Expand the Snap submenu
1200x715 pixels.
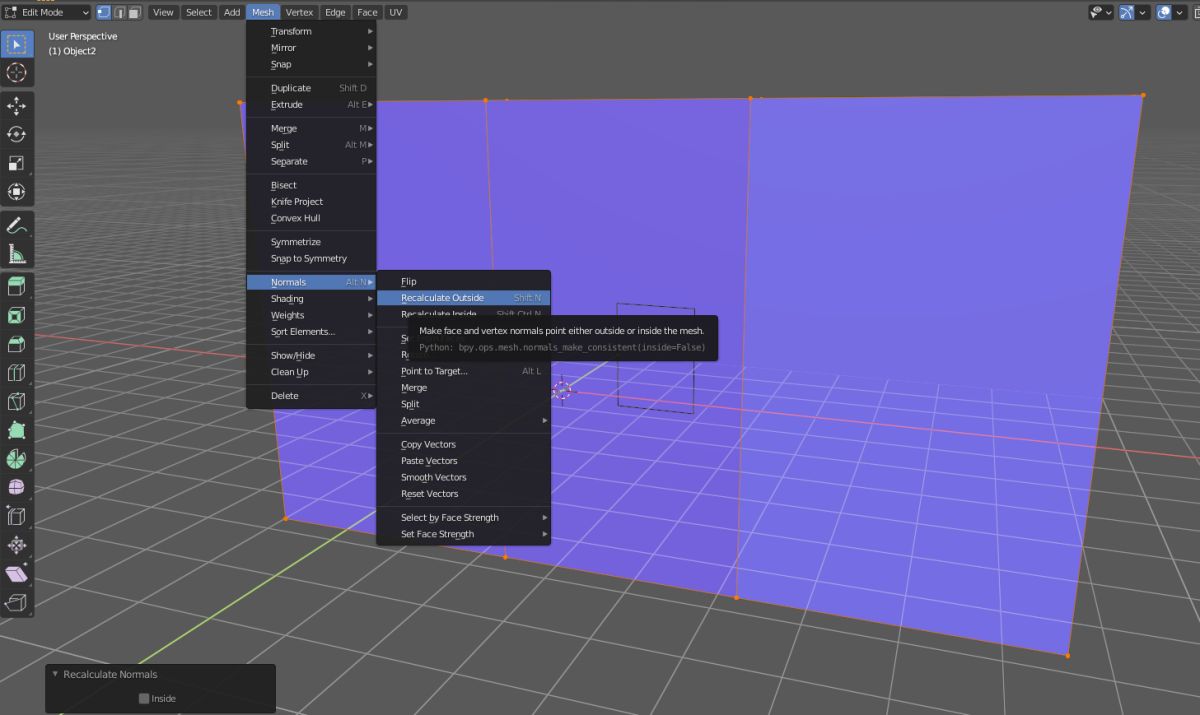tap(311, 64)
